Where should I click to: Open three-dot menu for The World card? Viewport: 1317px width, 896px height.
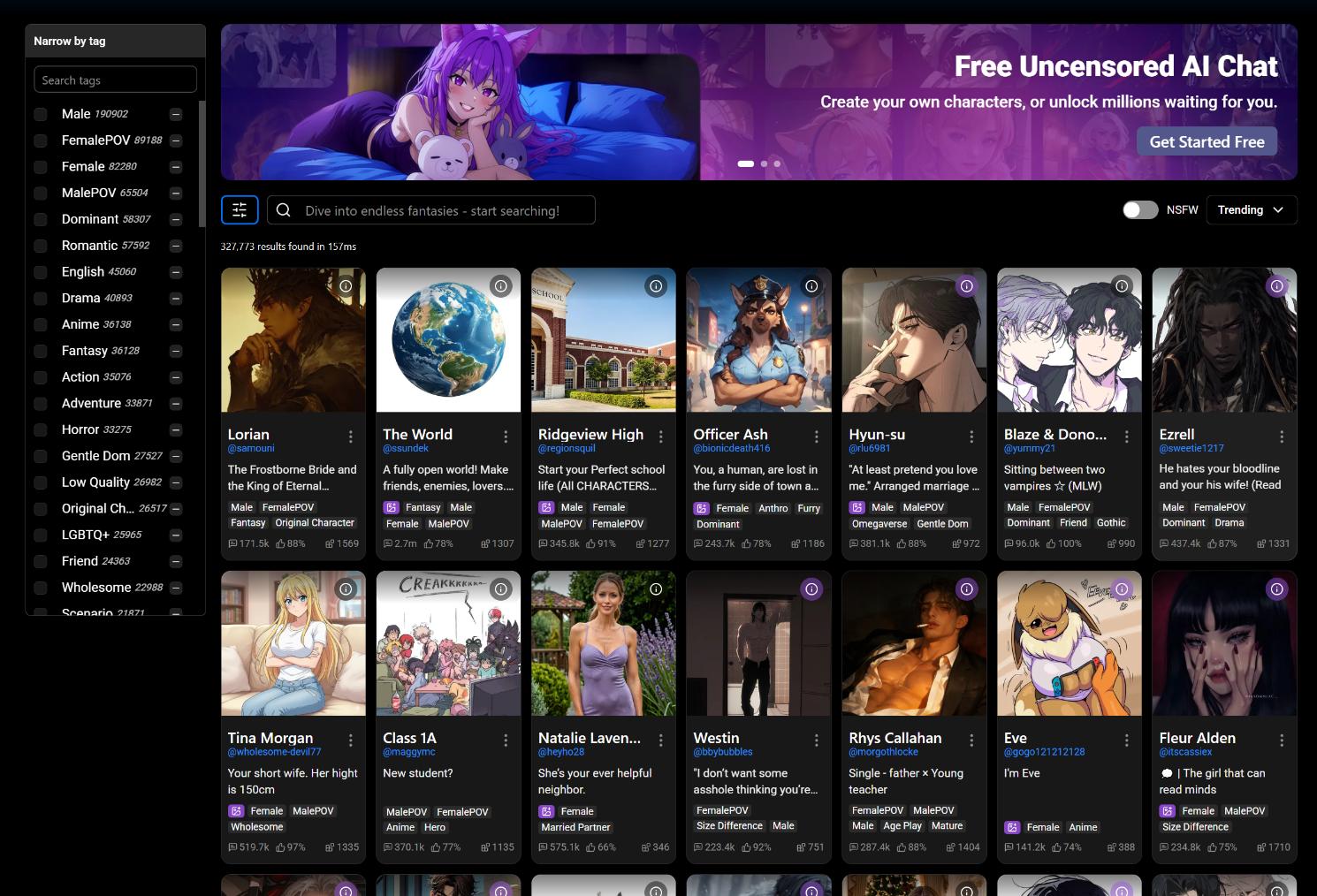(506, 437)
